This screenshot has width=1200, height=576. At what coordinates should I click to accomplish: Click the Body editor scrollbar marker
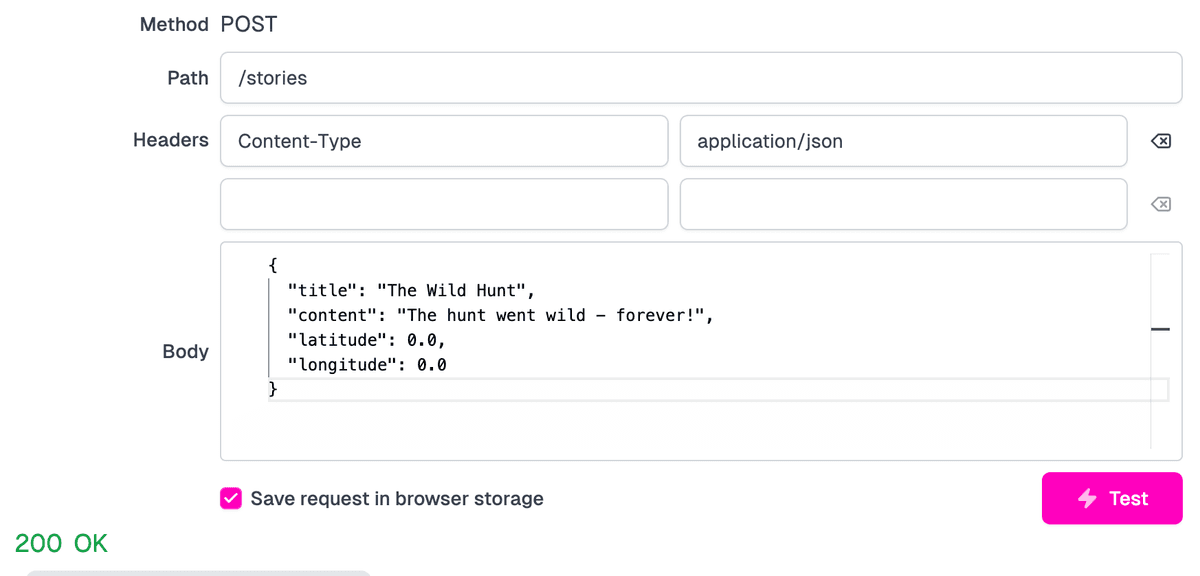pos(1160,329)
